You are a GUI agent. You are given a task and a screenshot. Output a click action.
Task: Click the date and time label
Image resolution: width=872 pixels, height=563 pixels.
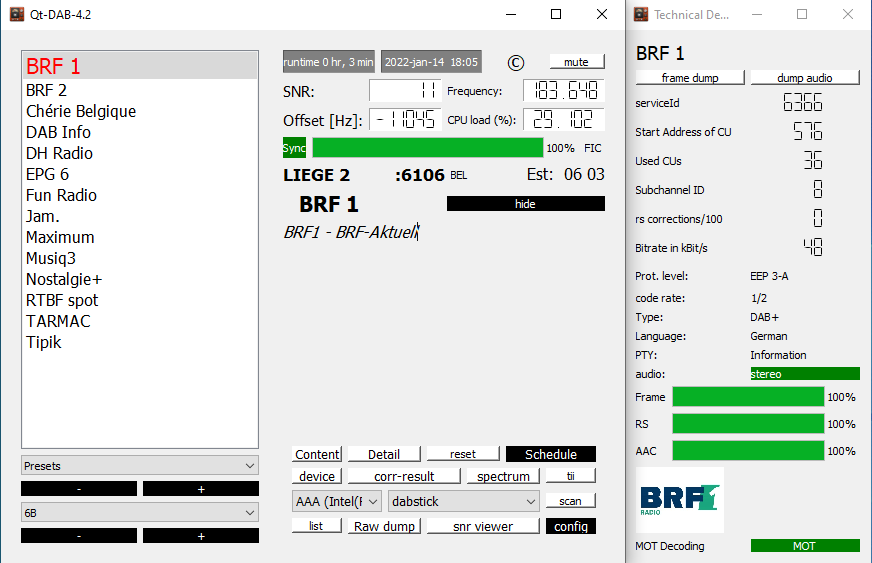(x=432, y=62)
